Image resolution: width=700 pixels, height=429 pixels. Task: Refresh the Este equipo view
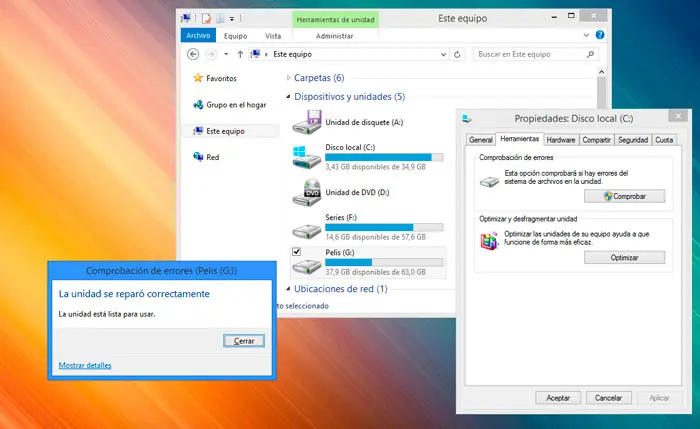click(x=457, y=54)
